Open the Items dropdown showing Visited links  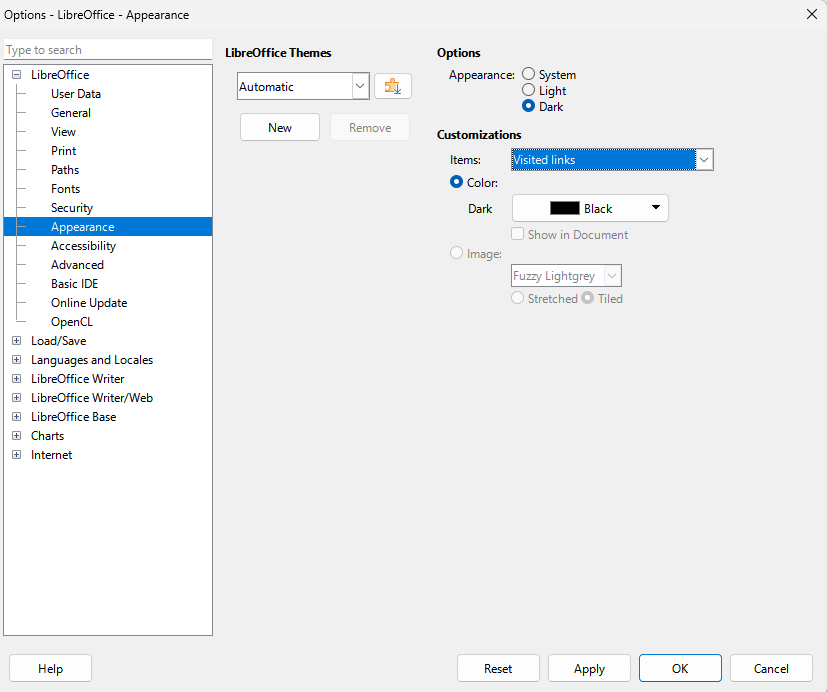pos(612,159)
